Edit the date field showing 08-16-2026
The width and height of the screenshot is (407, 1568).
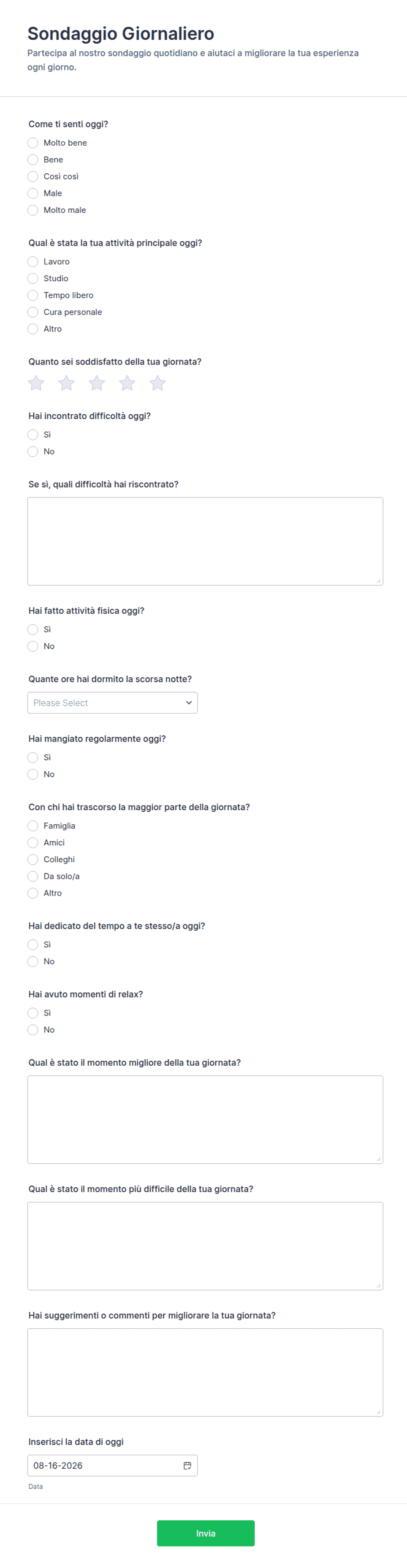click(112, 1465)
